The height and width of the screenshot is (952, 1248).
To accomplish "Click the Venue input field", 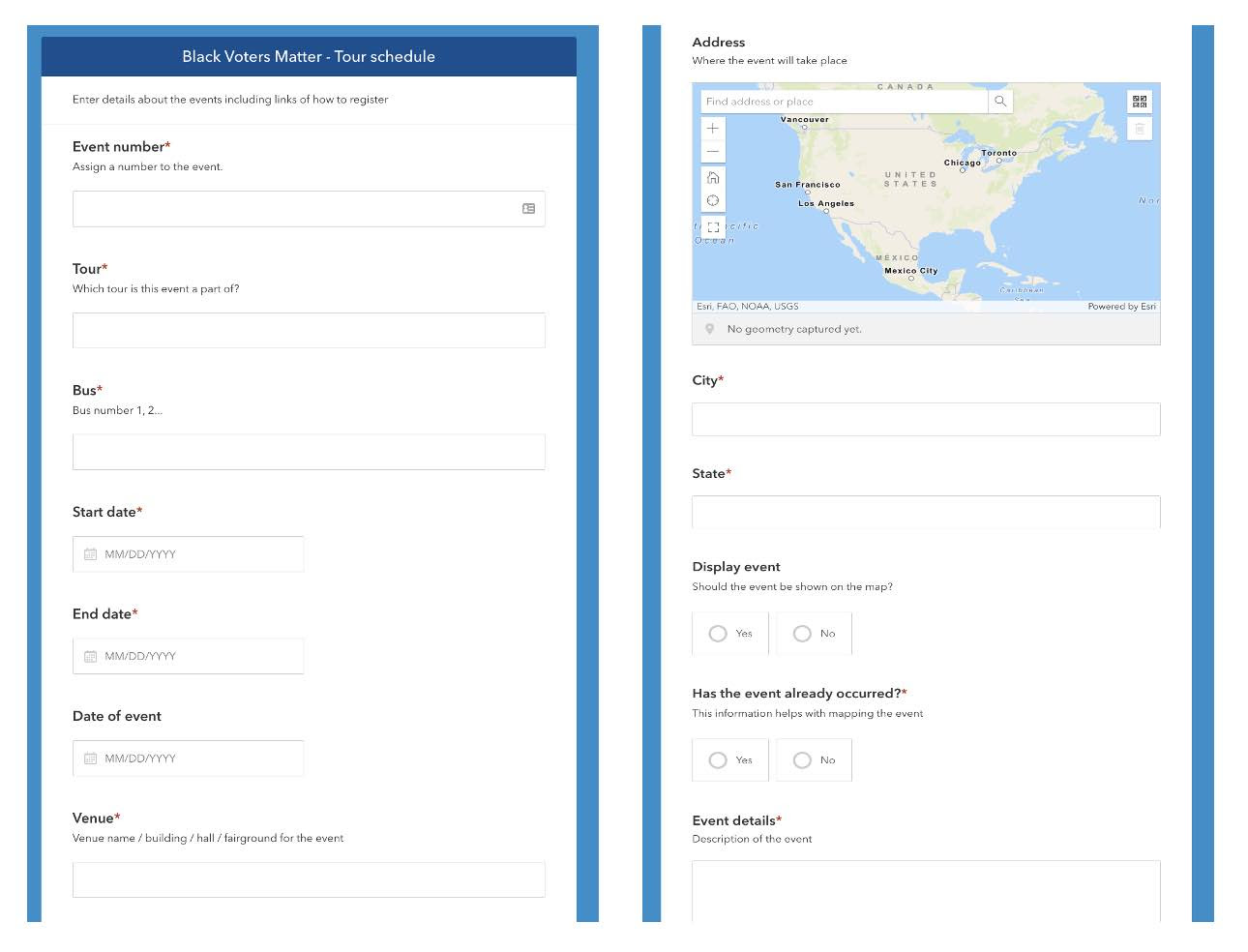I will (309, 879).
